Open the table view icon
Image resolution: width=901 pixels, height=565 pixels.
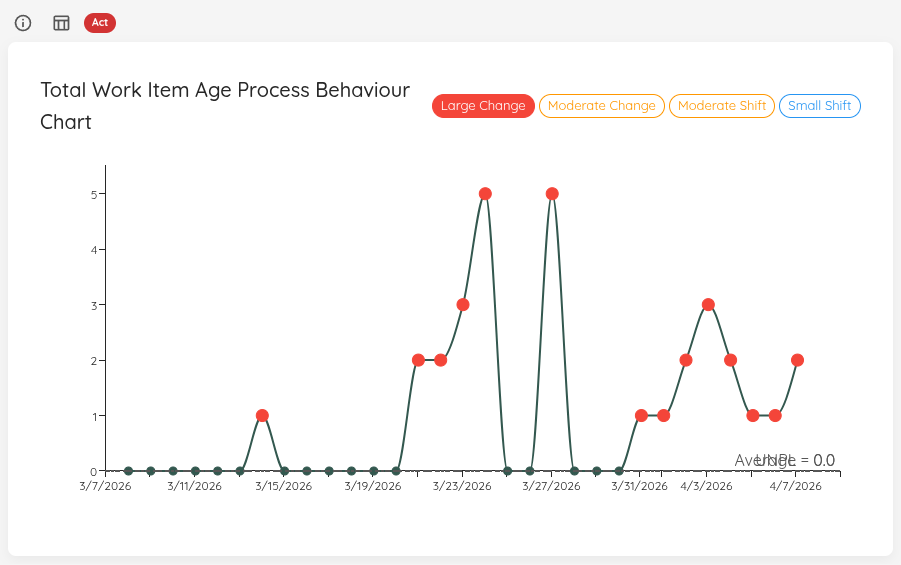tap(61, 23)
